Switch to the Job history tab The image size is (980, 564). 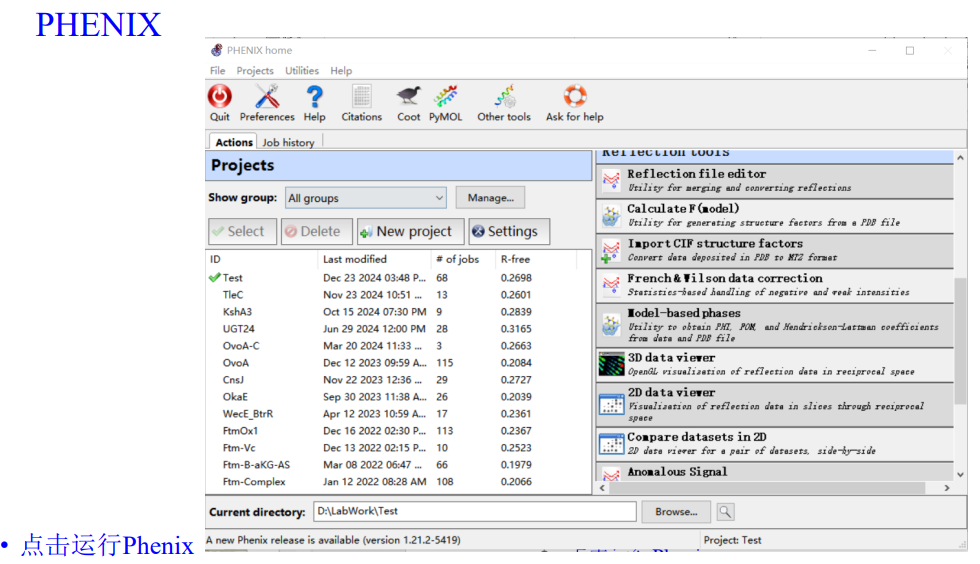tap(288, 143)
